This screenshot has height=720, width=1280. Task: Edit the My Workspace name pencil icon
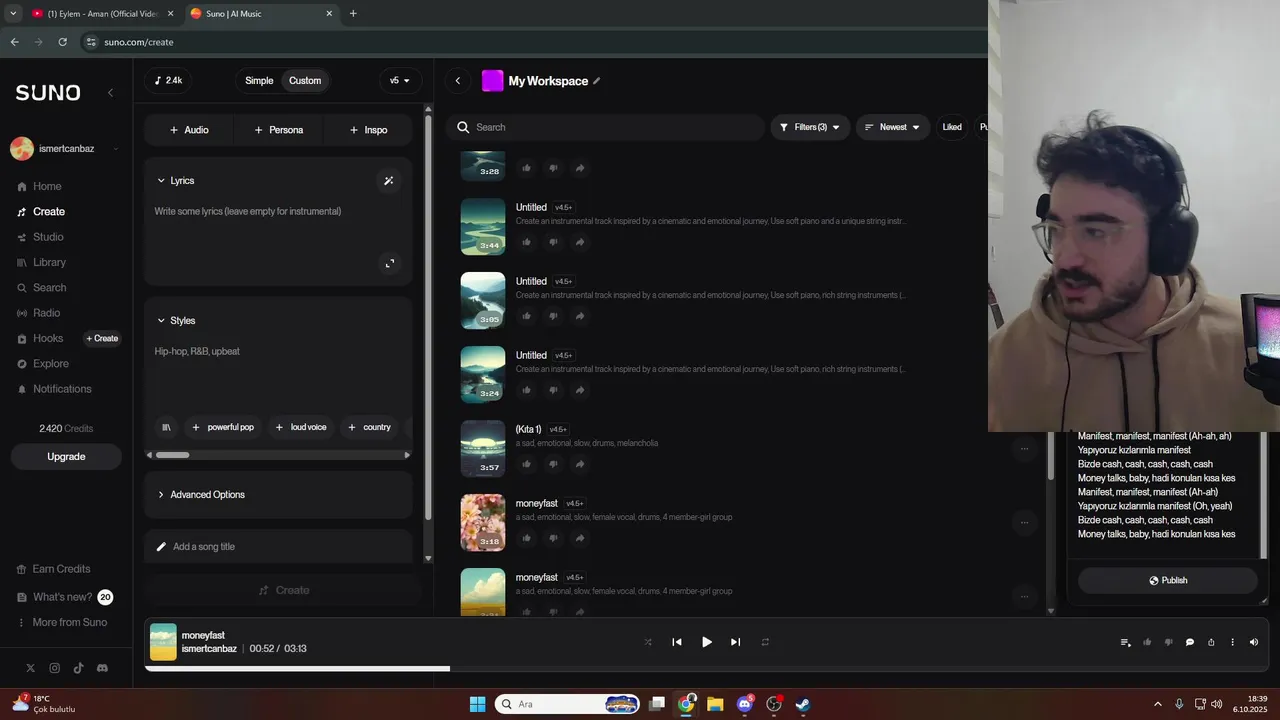click(x=597, y=81)
